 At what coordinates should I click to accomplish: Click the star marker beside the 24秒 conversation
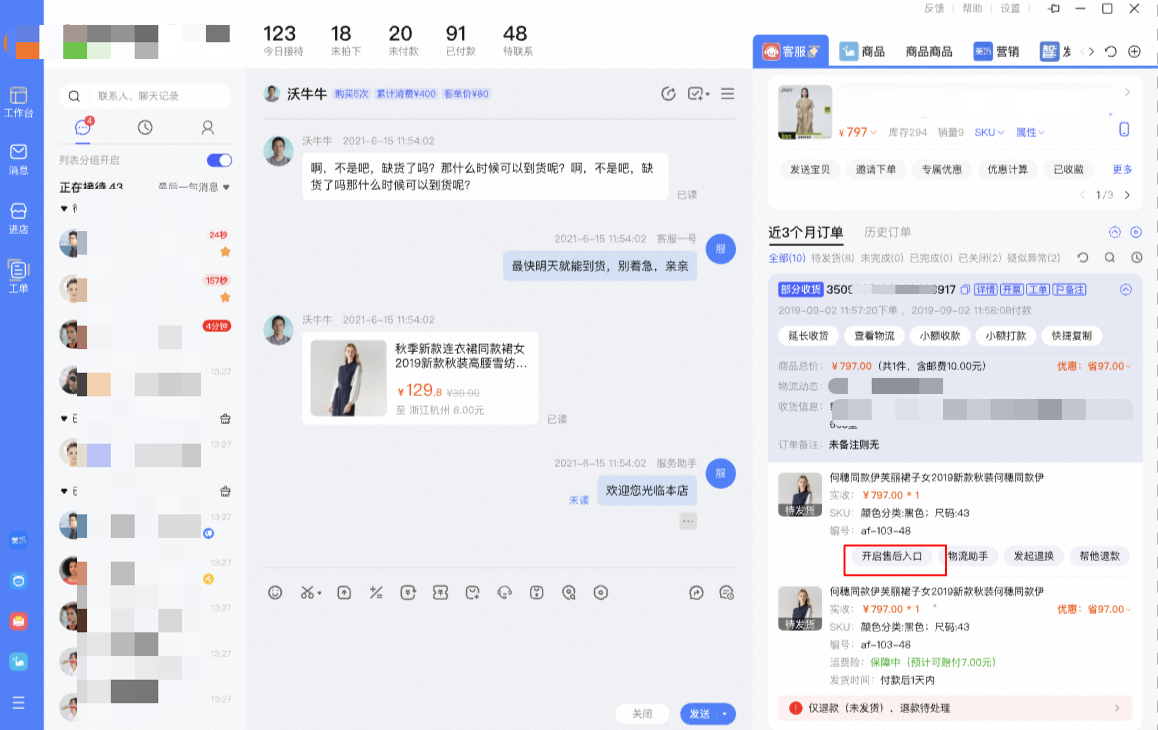(223, 250)
